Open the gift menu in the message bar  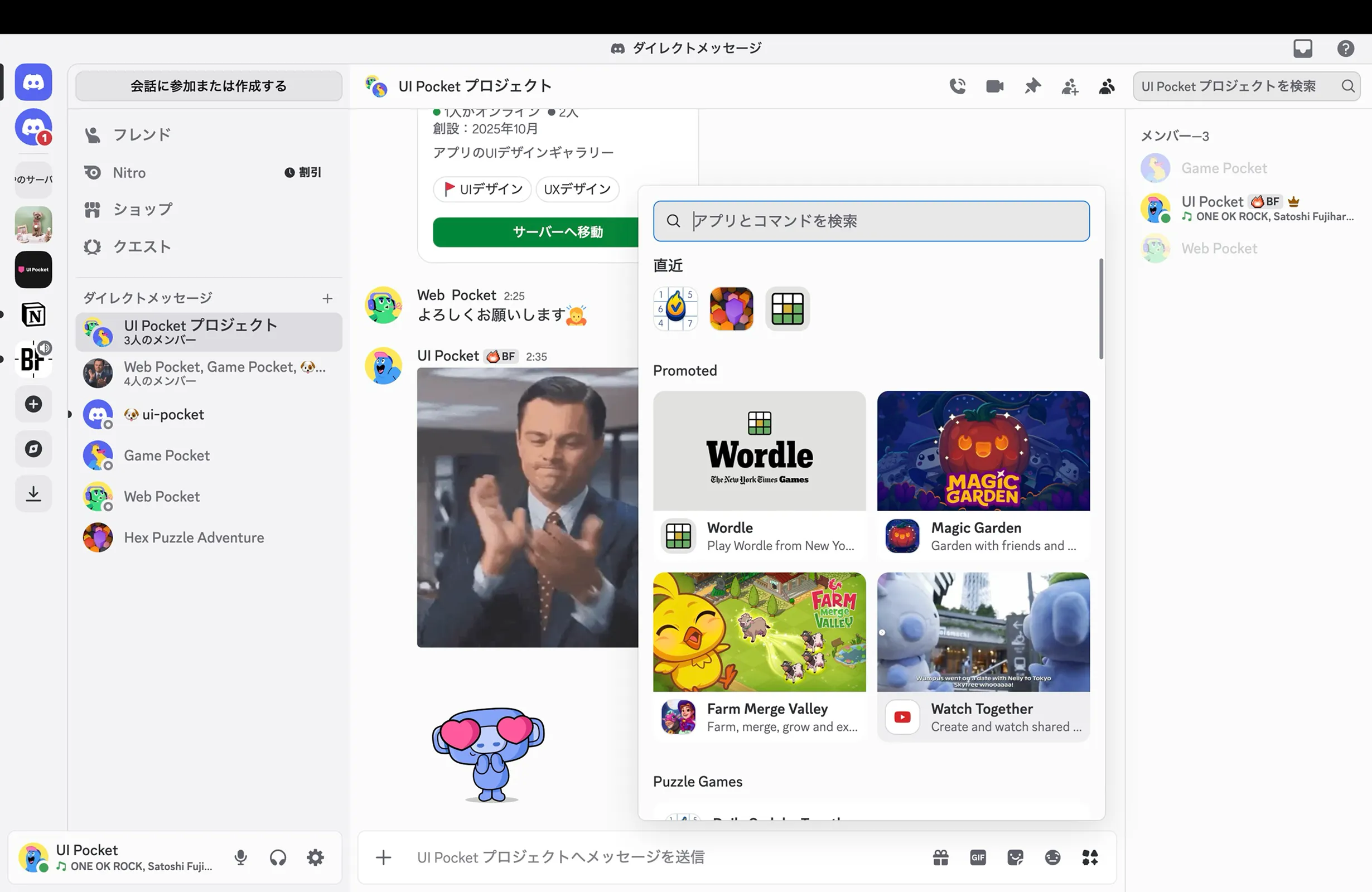940,857
